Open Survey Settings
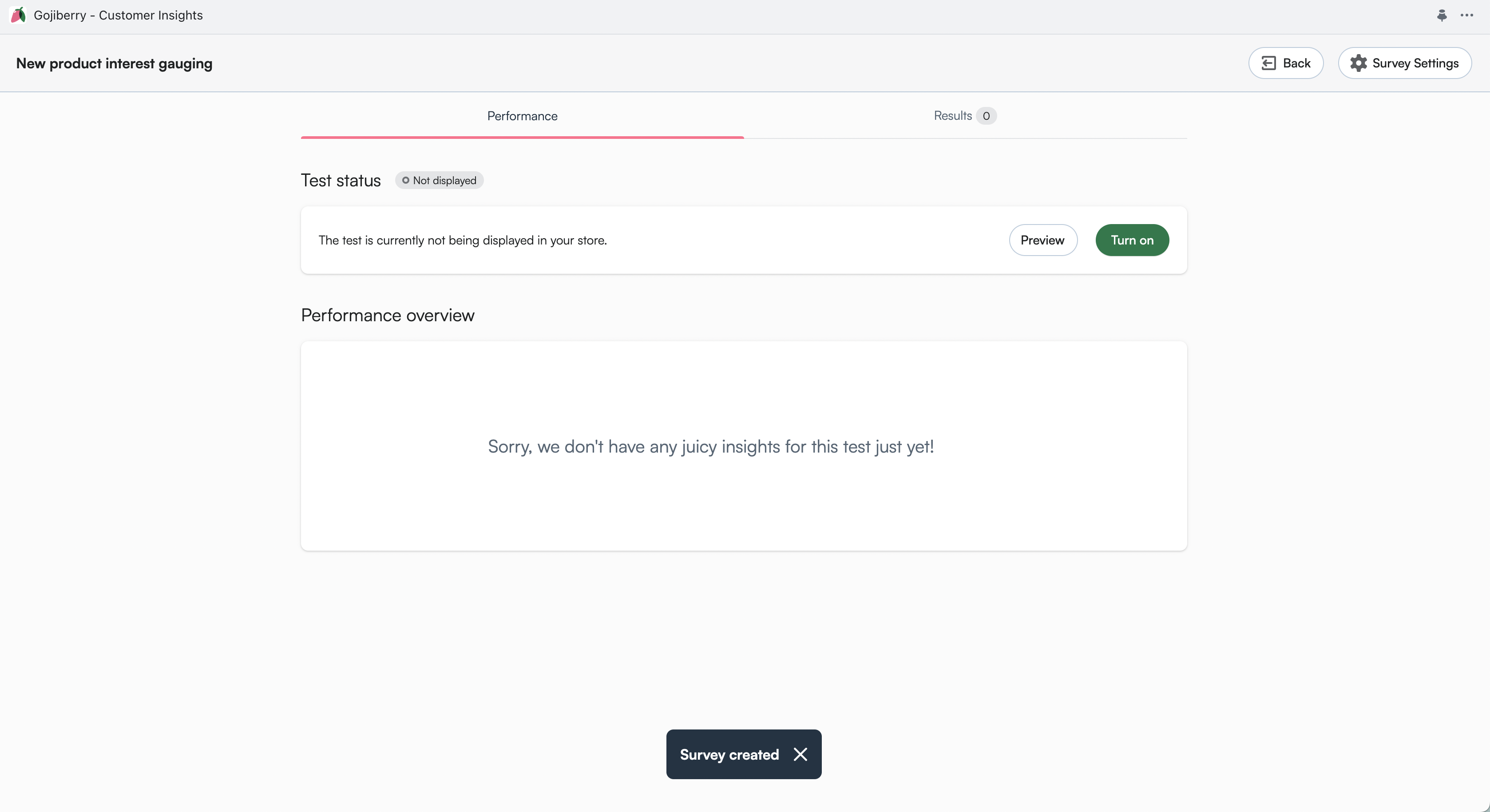 [1415, 63]
